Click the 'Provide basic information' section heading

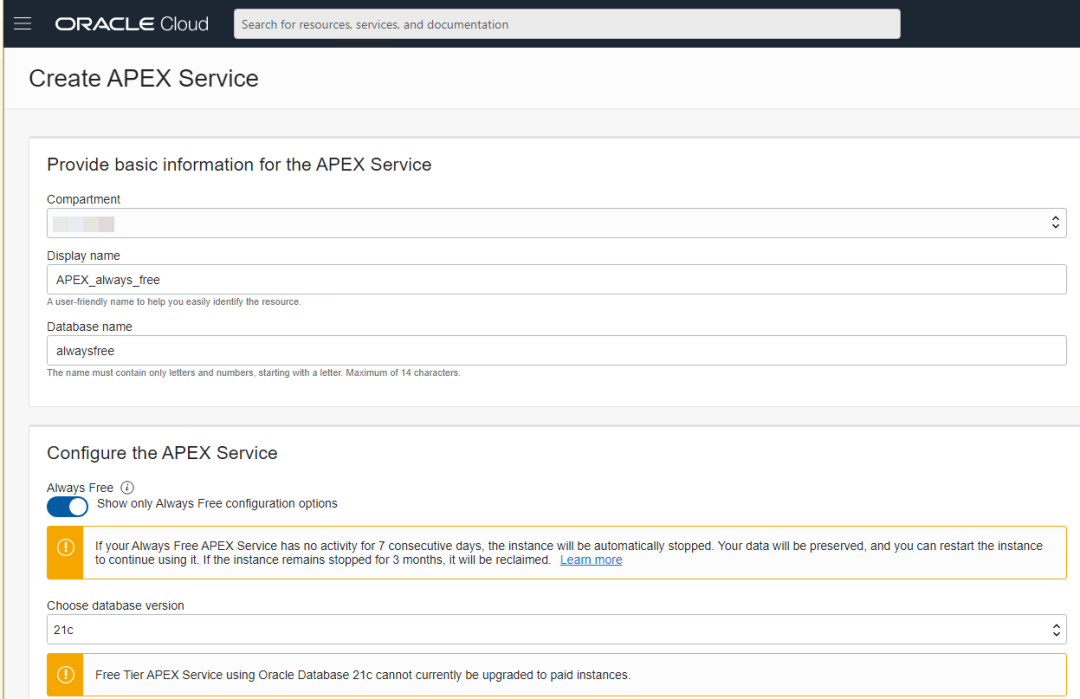(239, 165)
